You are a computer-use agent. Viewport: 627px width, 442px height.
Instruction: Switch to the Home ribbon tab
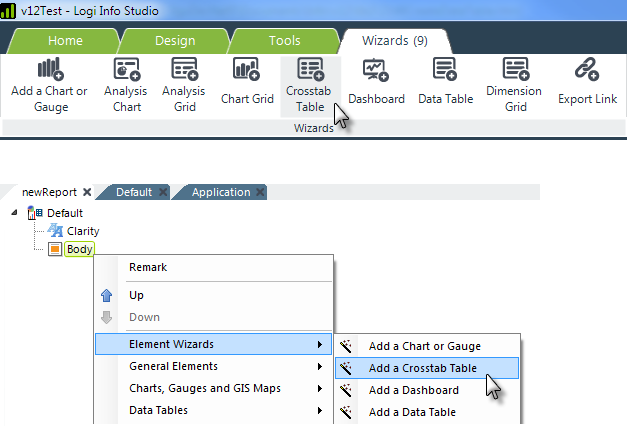point(65,41)
